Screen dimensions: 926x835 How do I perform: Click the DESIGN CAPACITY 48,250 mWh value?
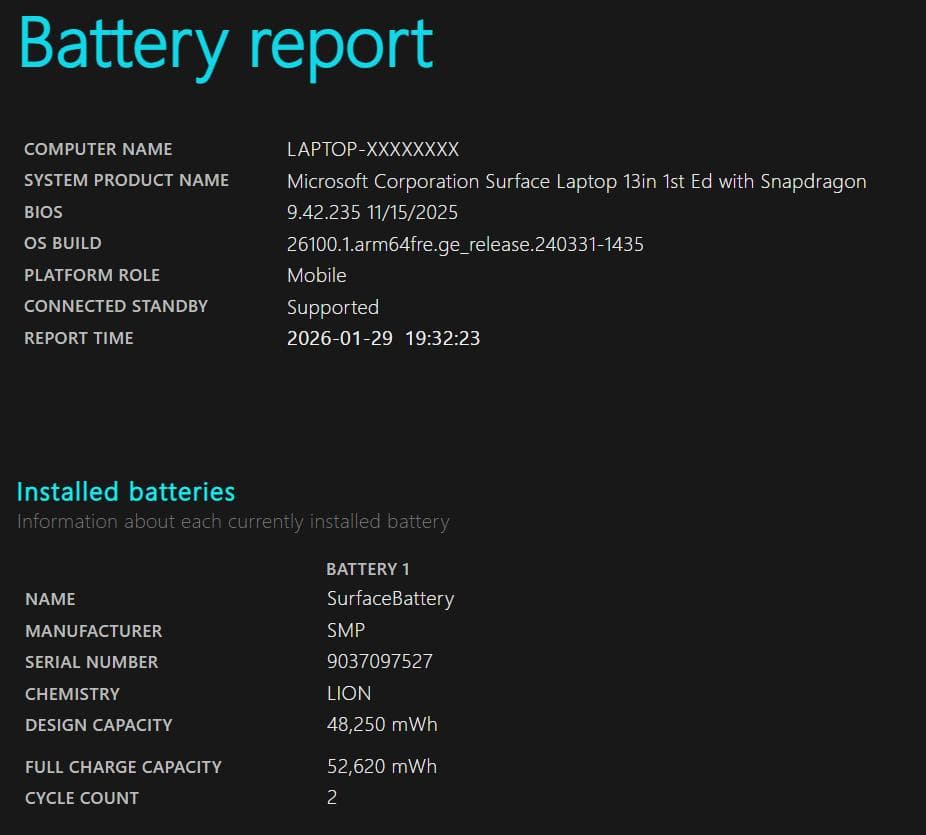[x=381, y=724]
